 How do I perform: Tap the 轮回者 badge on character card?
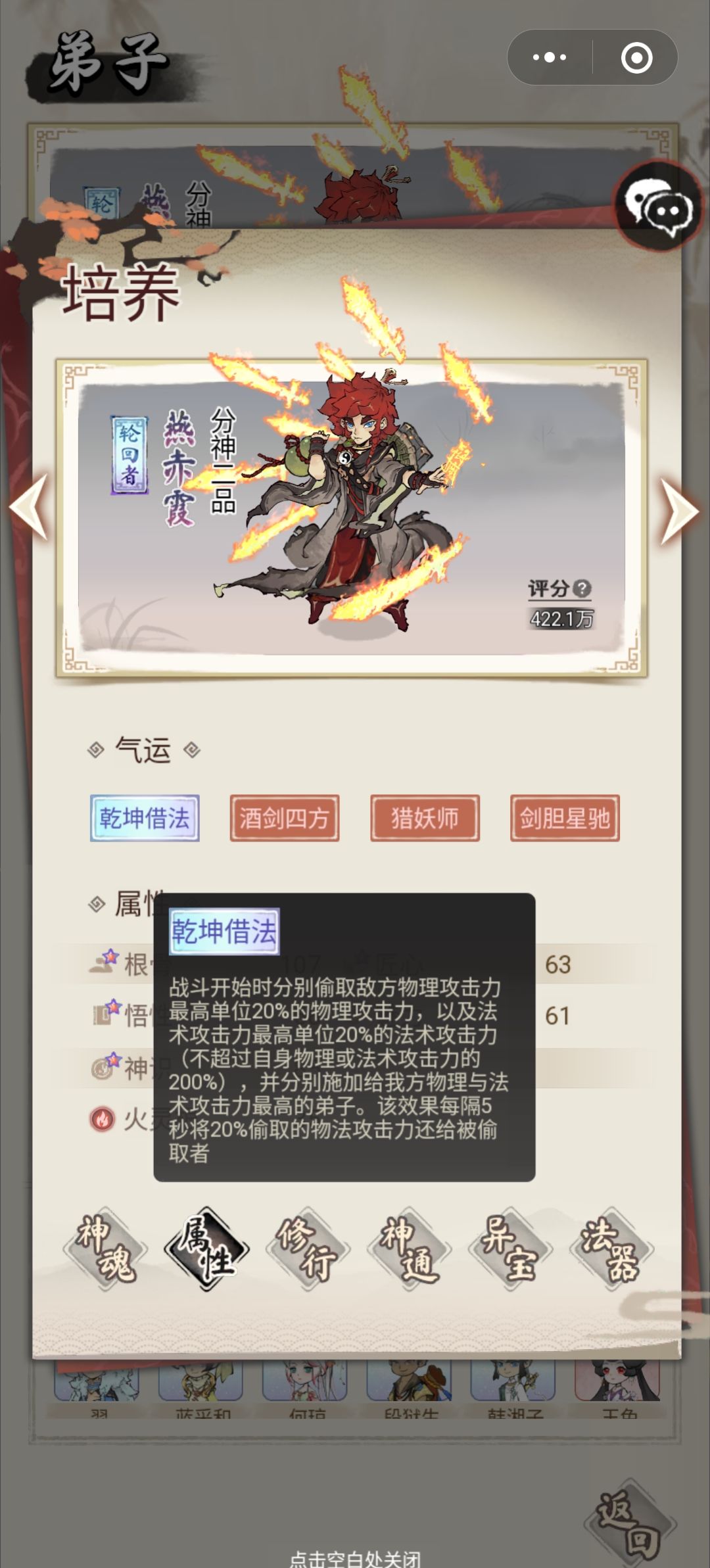pyautogui.click(x=130, y=454)
